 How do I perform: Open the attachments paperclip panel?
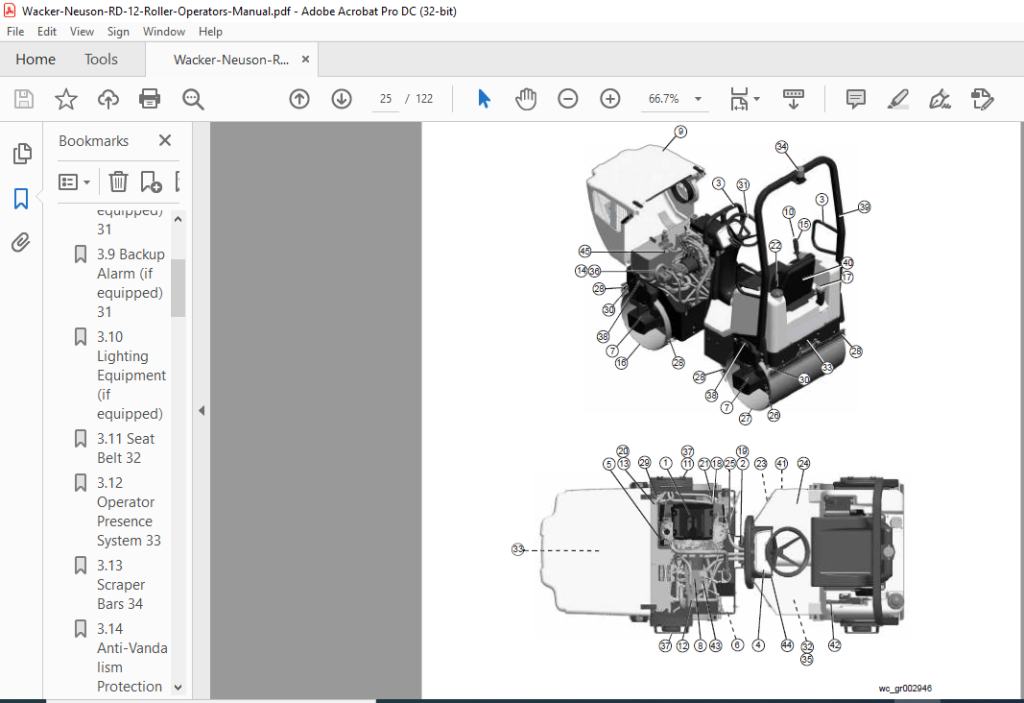tap(21, 242)
